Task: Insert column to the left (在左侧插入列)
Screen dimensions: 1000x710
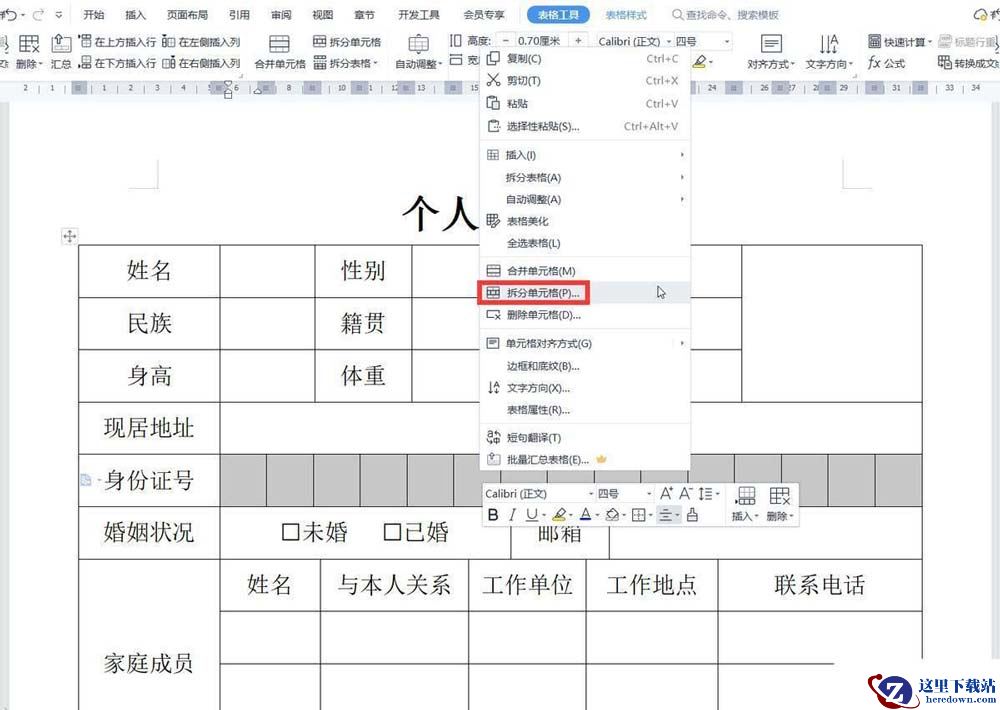Action: pos(201,42)
